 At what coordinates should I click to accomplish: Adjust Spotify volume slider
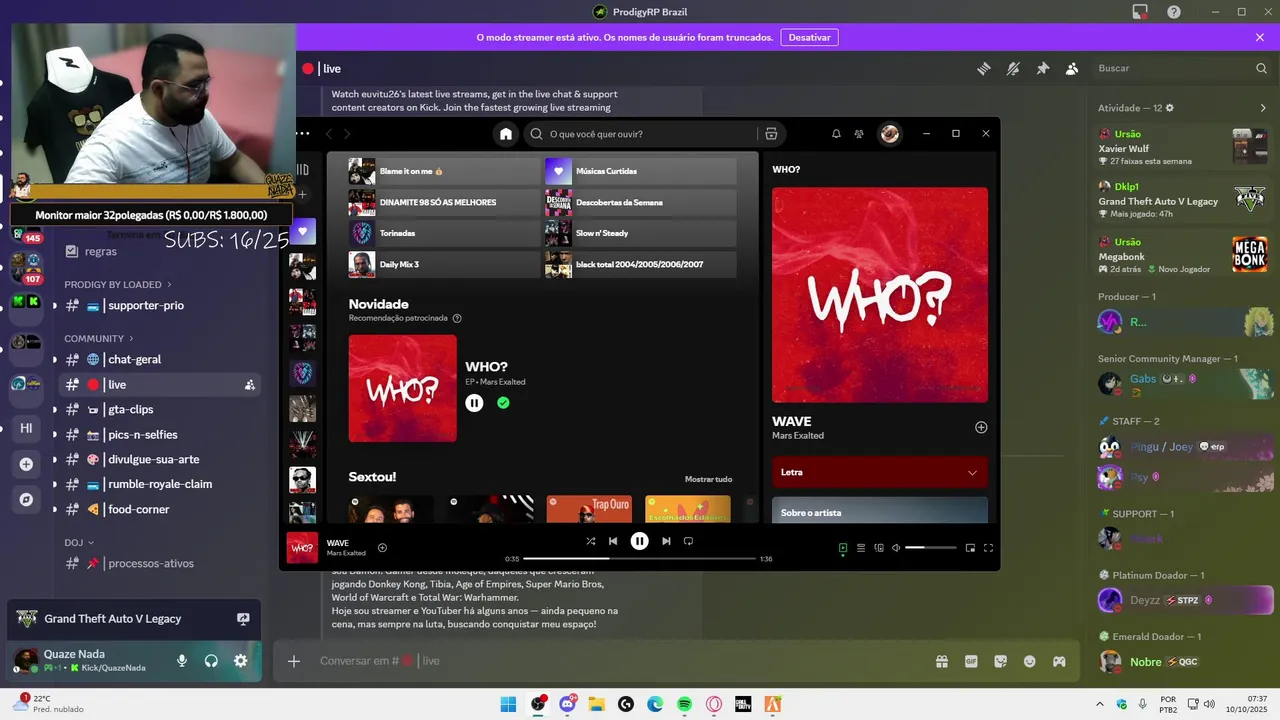pos(929,548)
